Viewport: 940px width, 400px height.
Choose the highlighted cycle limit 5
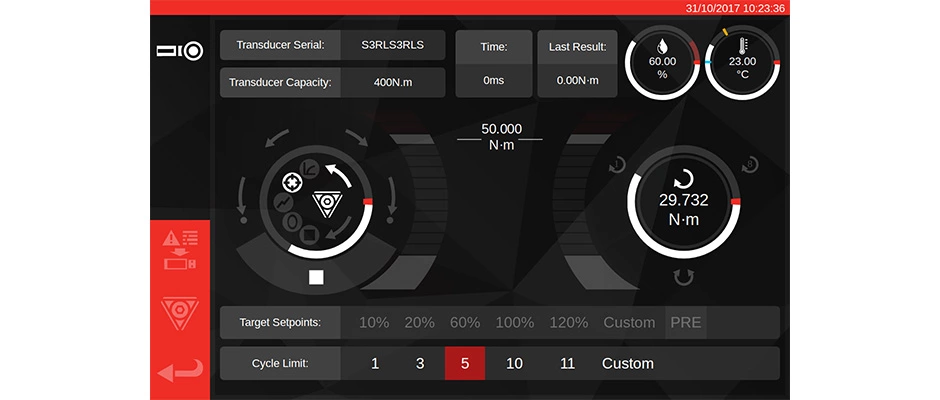click(x=465, y=364)
